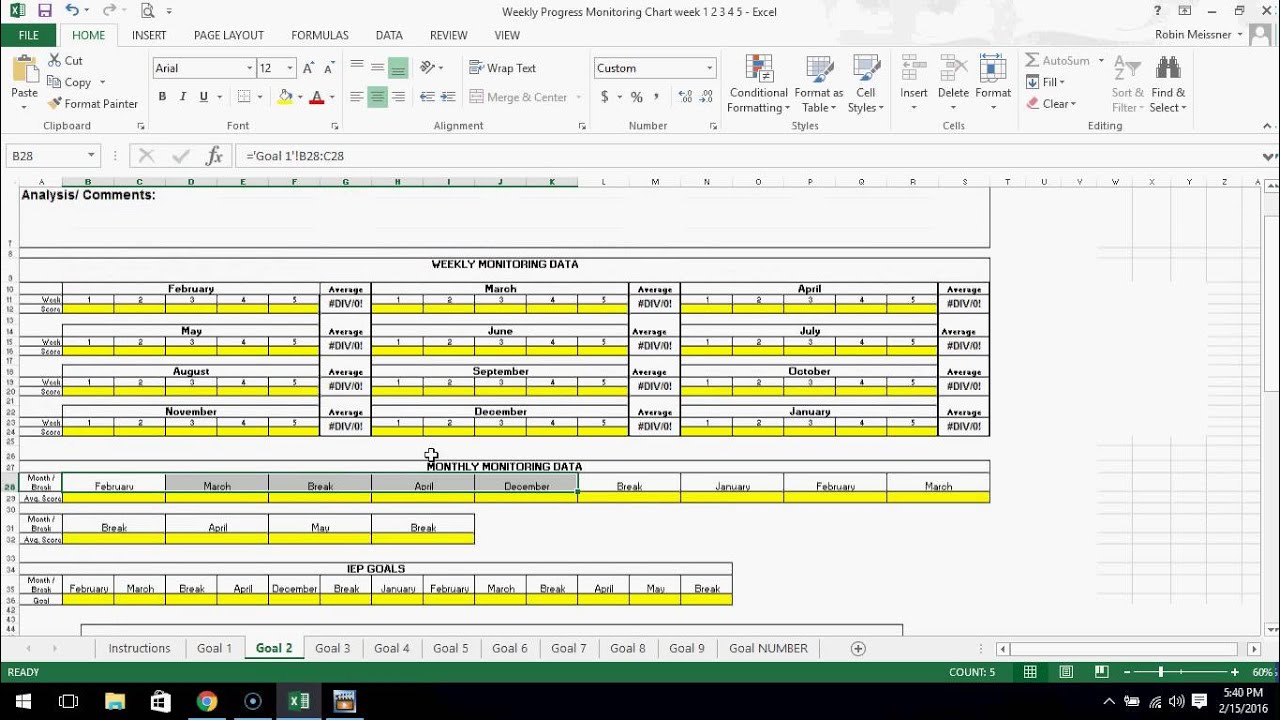
Task: Click the Insert cells icon
Action: coord(914,69)
